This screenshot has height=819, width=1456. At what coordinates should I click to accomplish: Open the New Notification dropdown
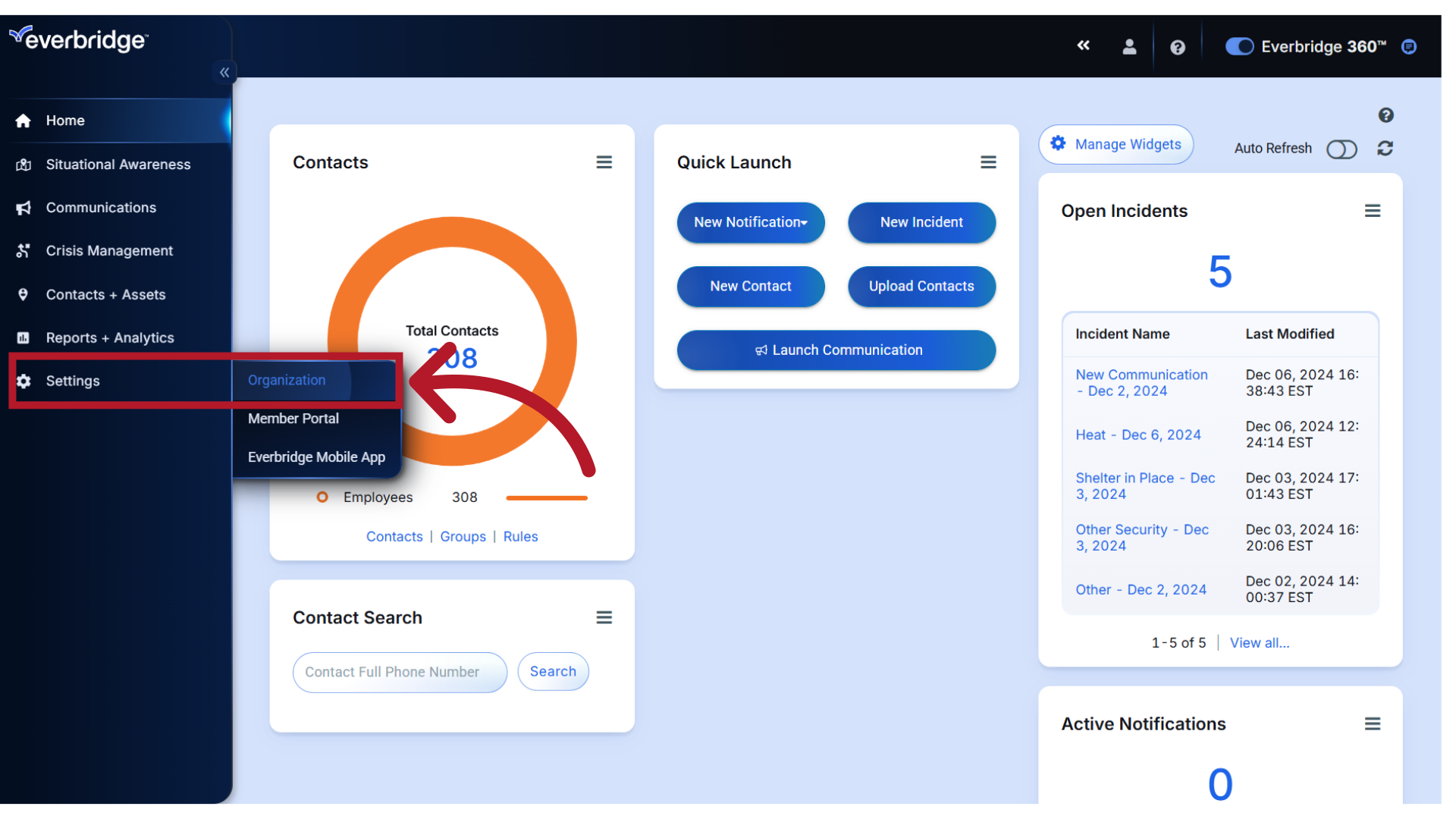pos(750,222)
